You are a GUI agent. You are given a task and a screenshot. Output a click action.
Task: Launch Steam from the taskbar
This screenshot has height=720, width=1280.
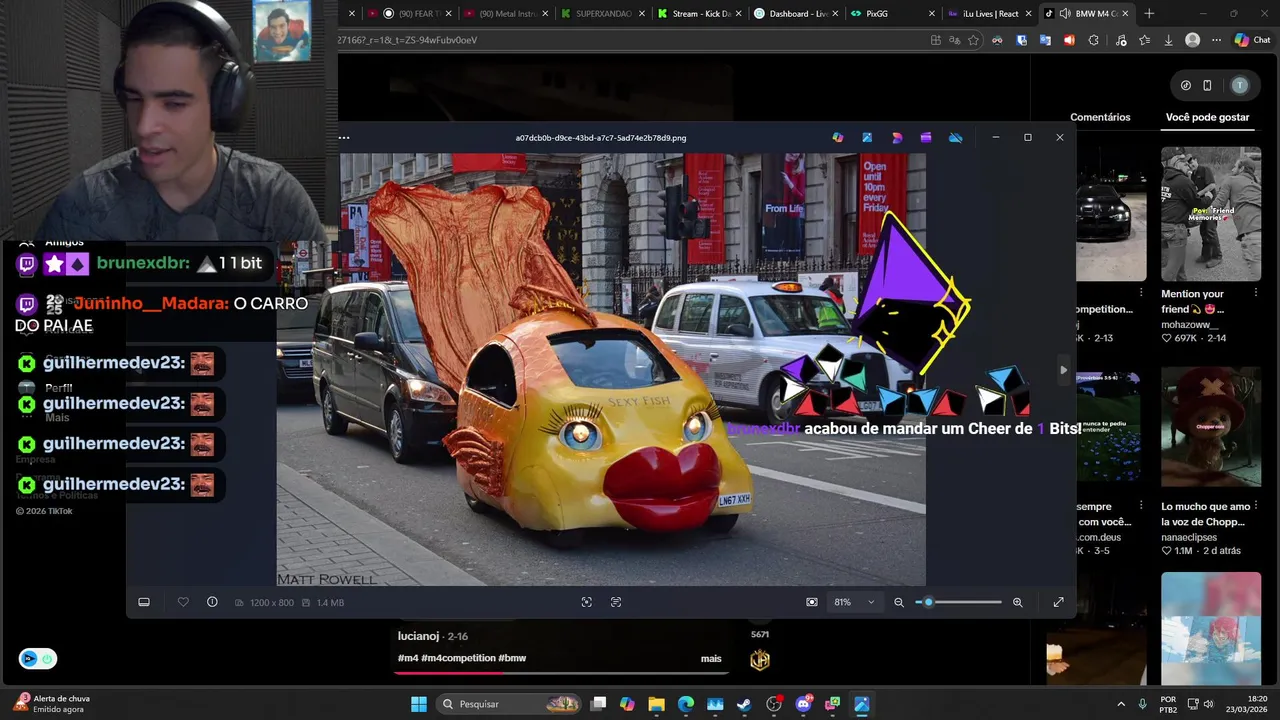tap(744, 704)
